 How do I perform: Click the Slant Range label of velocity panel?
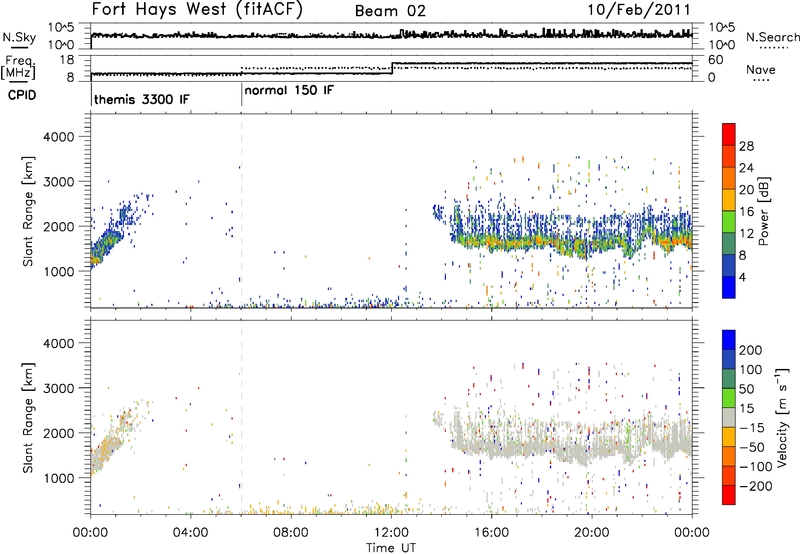29,418
